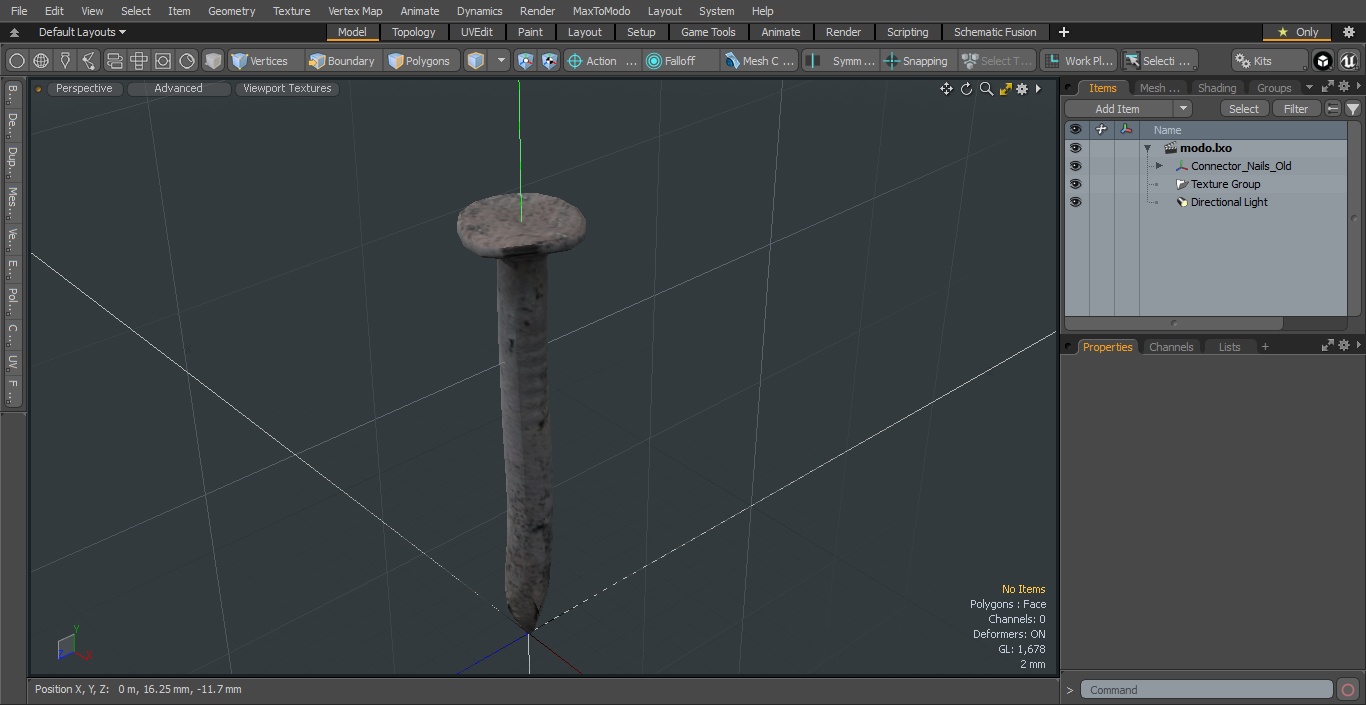Click the wireframe globe icon in toolbar
The width and height of the screenshot is (1366, 705).
pyautogui.click(x=41, y=61)
